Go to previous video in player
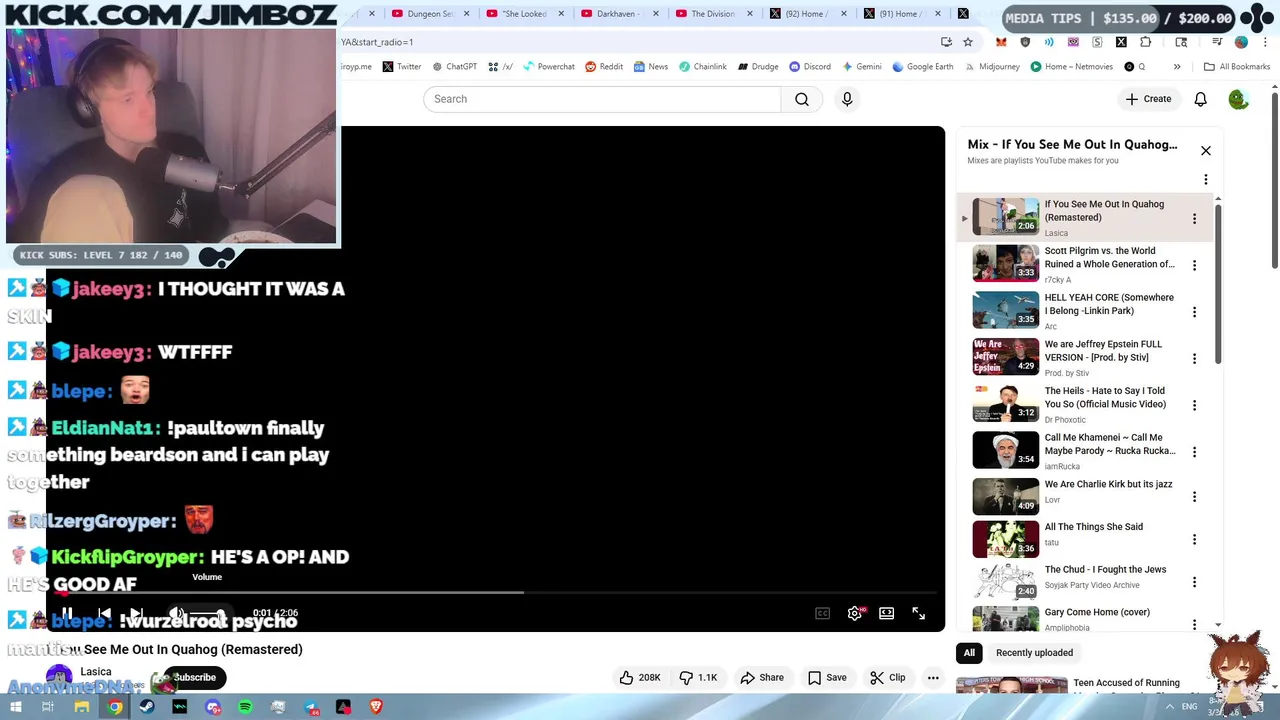Screen dimensions: 1280x720 pyautogui.click(x=104, y=613)
